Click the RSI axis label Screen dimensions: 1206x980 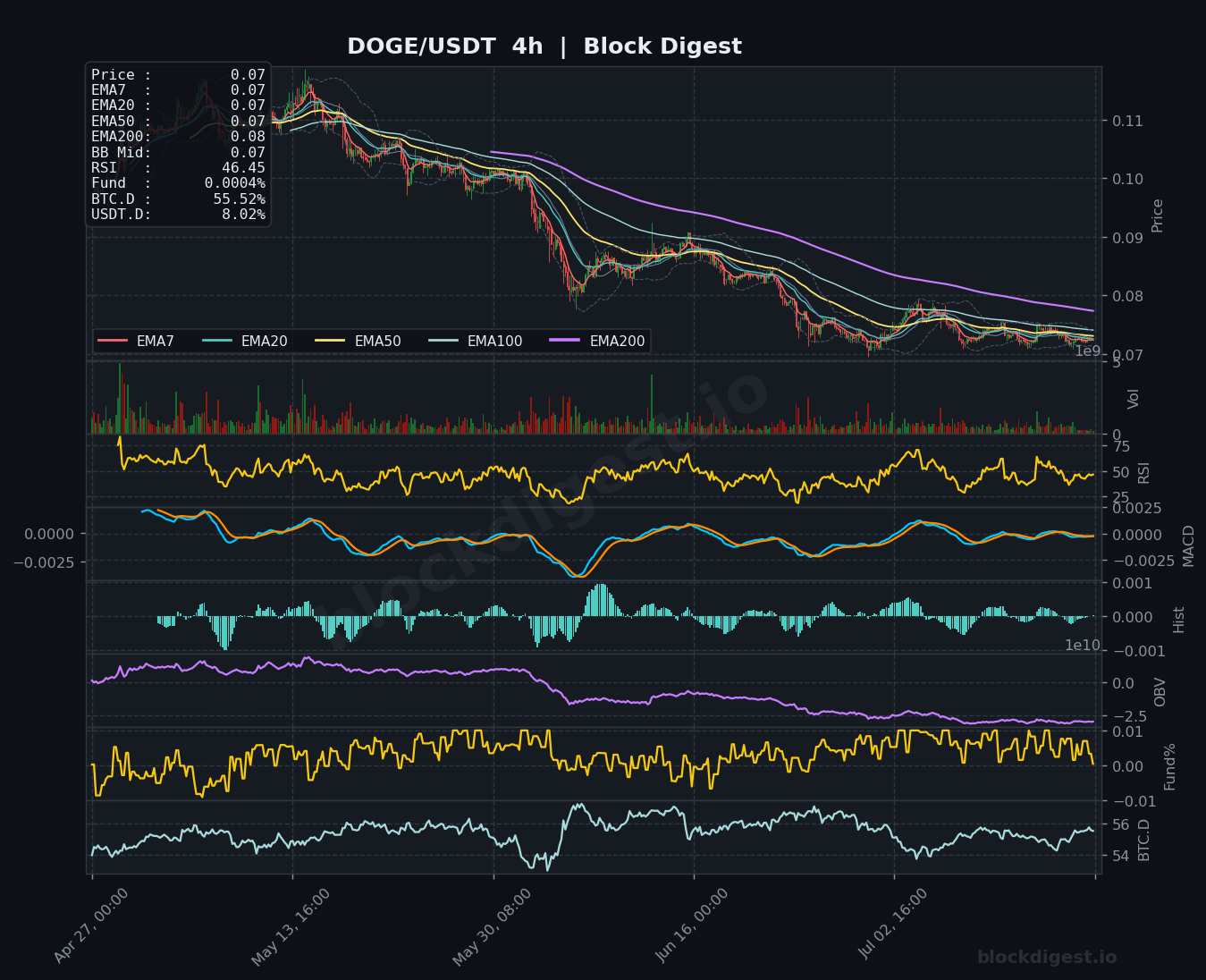[1143, 473]
